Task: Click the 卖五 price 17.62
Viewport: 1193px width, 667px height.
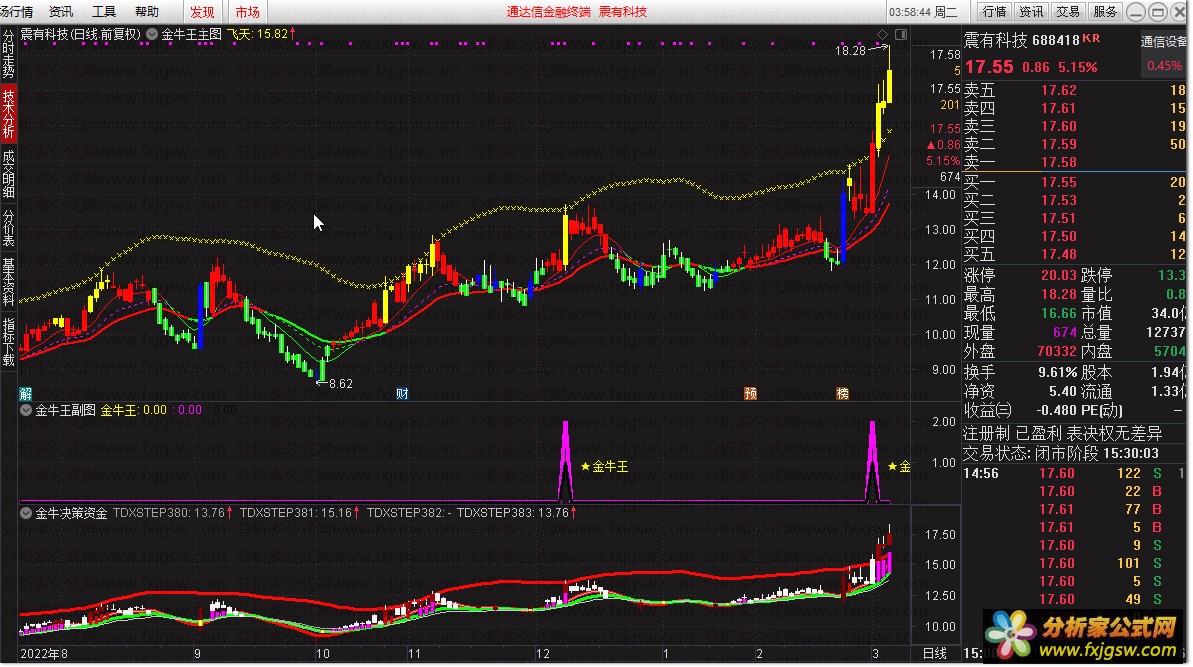Action: click(x=1058, y=91)
